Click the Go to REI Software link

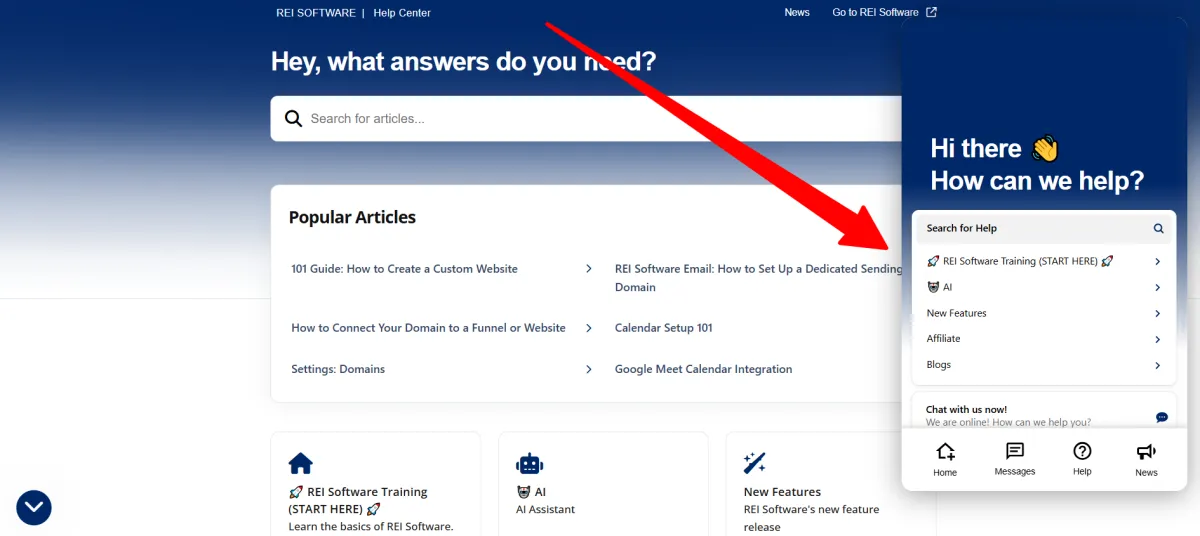(x=875, y=13)
